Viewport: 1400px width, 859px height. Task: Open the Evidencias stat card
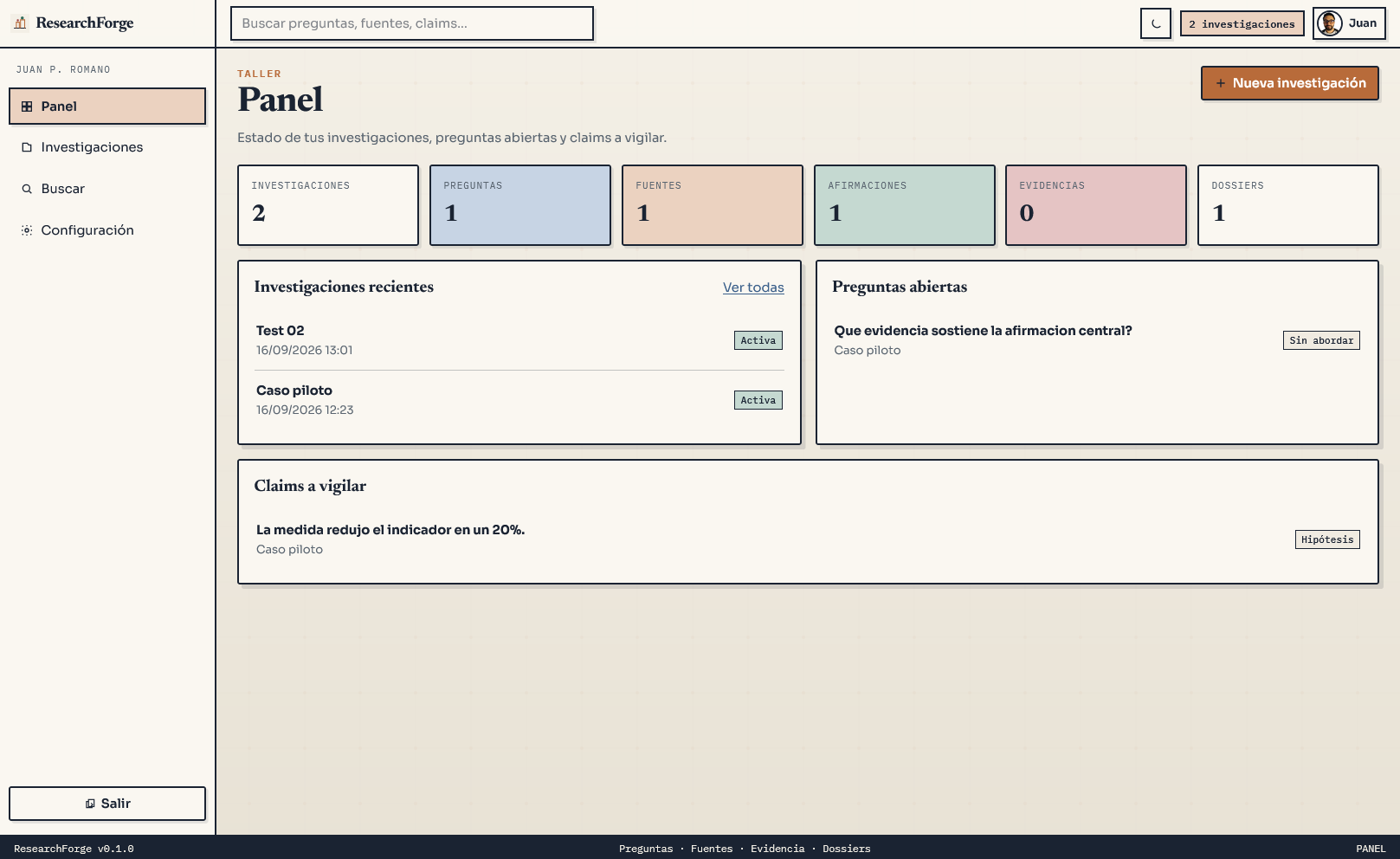1096,205
